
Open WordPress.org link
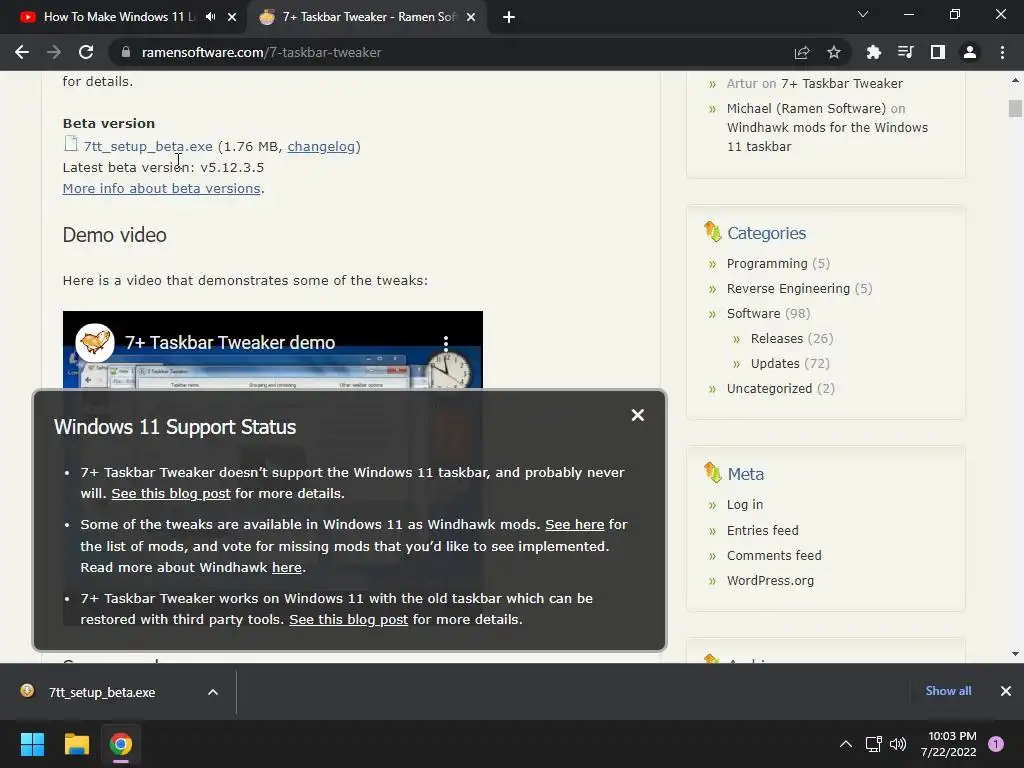[x=770, y=581]
